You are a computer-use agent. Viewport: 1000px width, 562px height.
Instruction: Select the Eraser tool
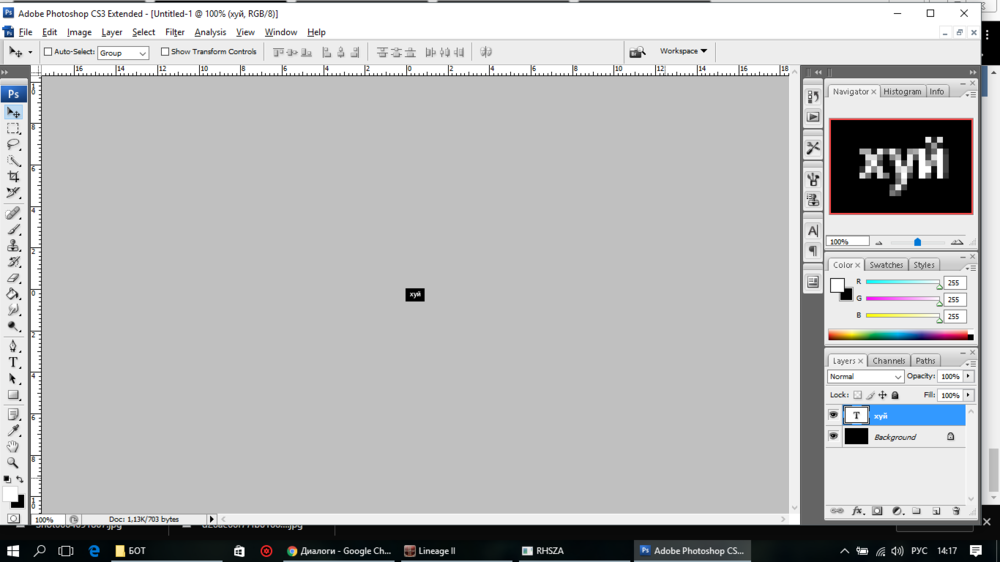point(13,278)
